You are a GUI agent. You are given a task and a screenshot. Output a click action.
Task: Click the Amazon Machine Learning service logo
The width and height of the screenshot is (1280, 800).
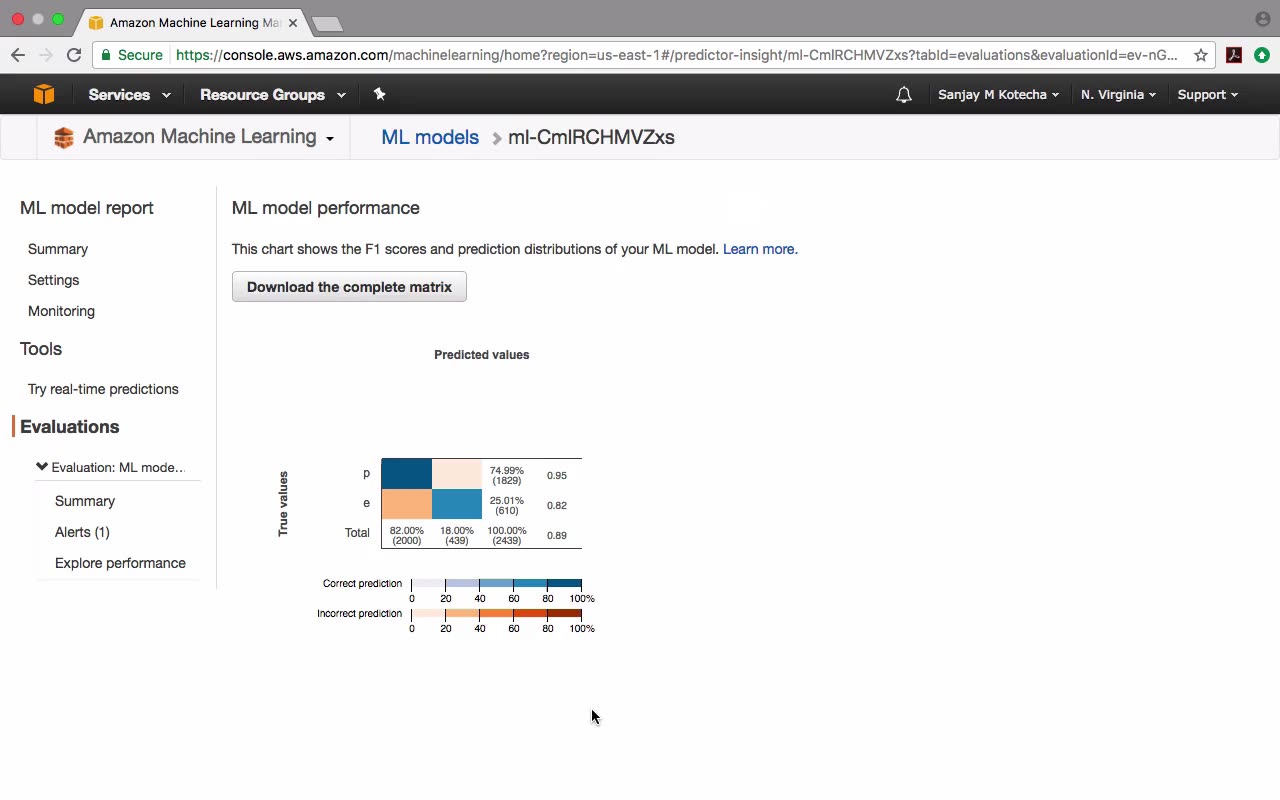tap(64, 138)
